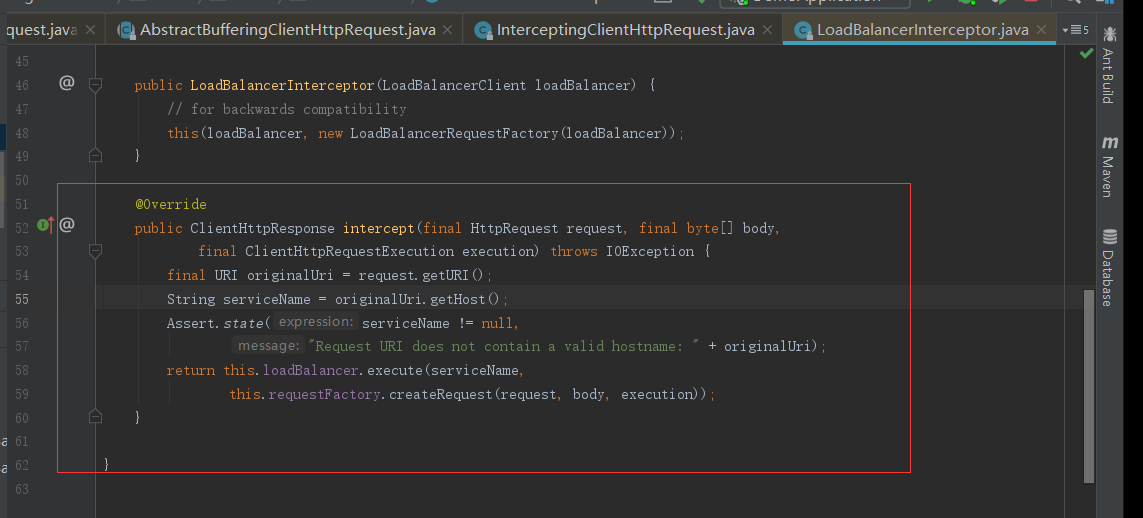
Task: Click the implements-method gutter icon on line 52
Action: pos(45,225)
